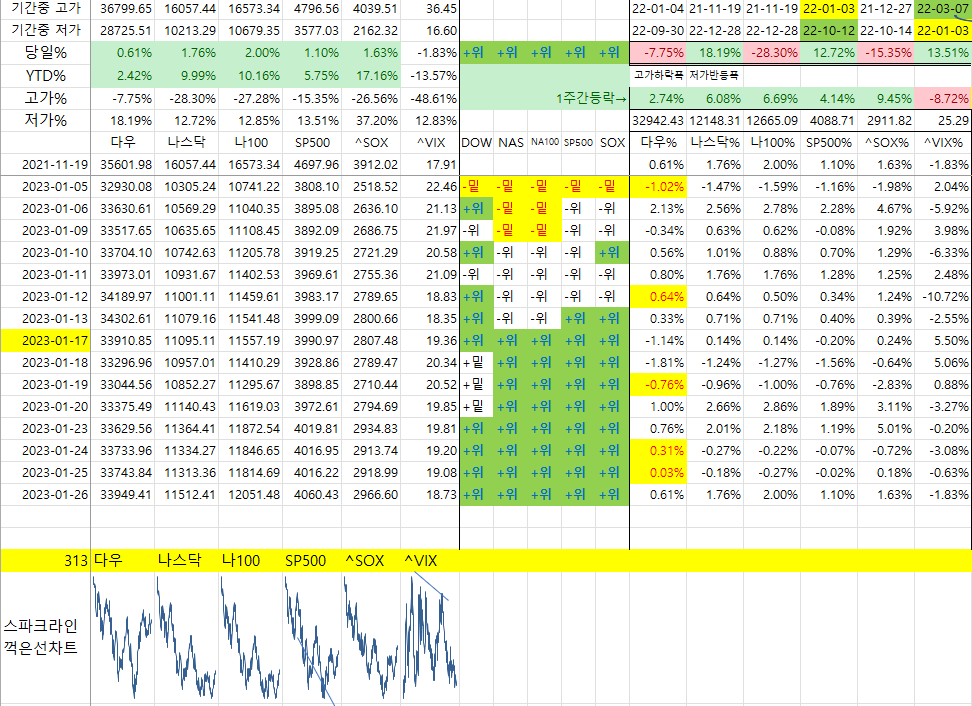
Task: Click the yellow -1.02% cell
Action: [657, 185]
